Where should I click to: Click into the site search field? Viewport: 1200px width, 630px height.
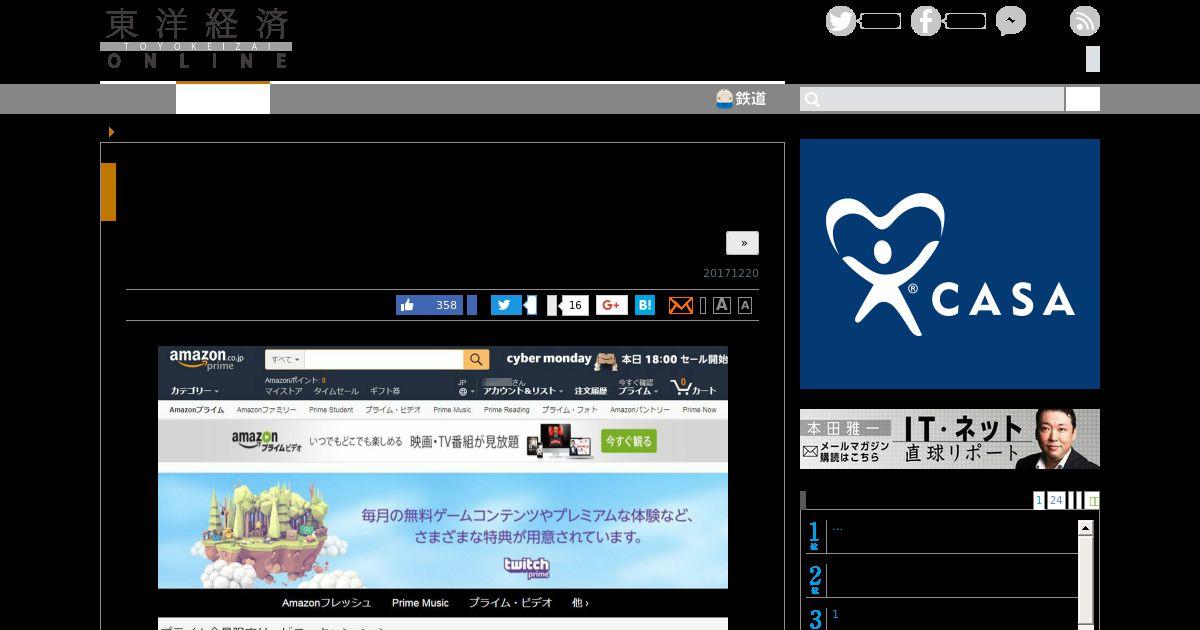(932, 99)
